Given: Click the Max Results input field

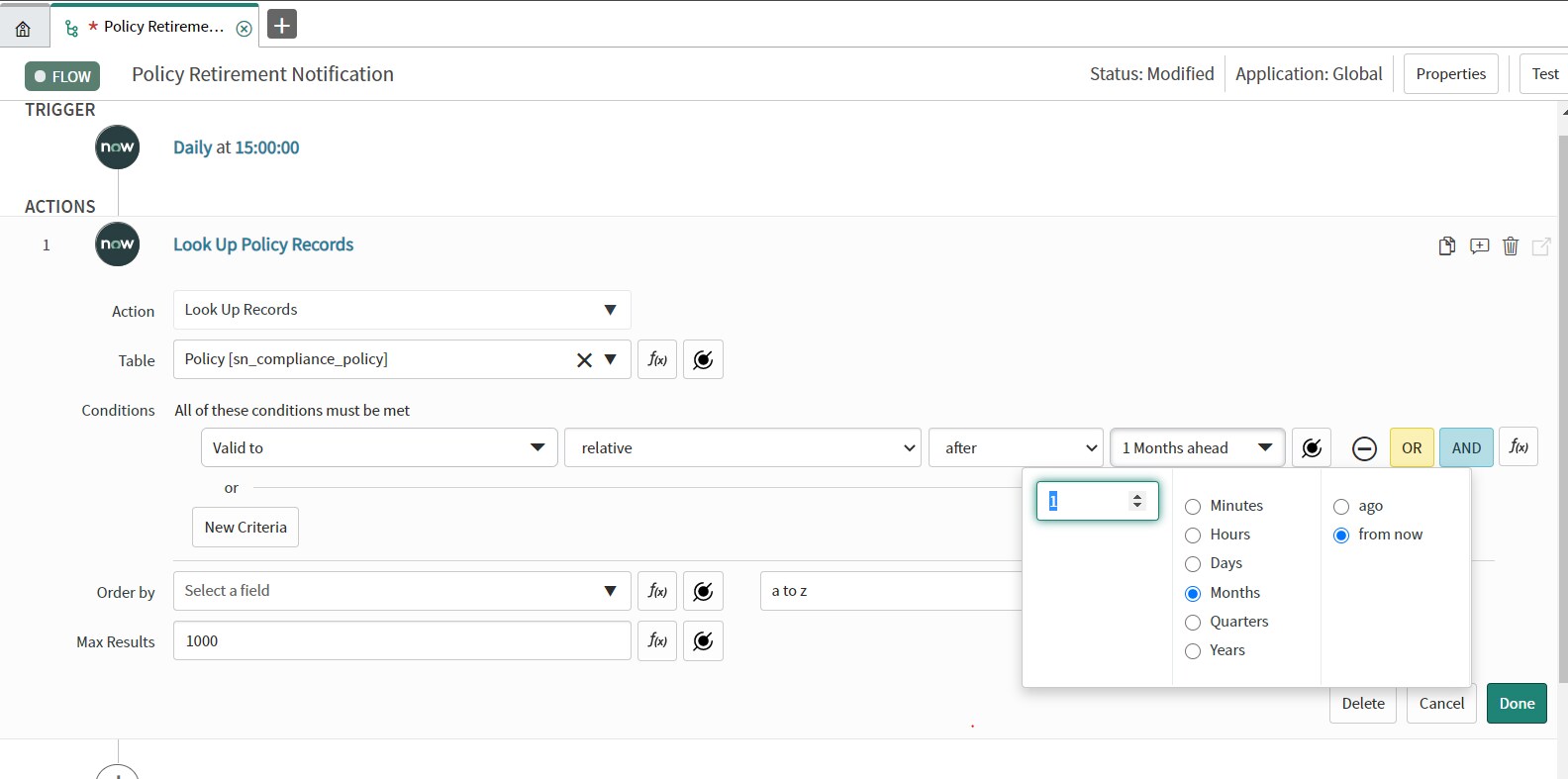Looking at the screenshot, I should click(x=401, y=641).
